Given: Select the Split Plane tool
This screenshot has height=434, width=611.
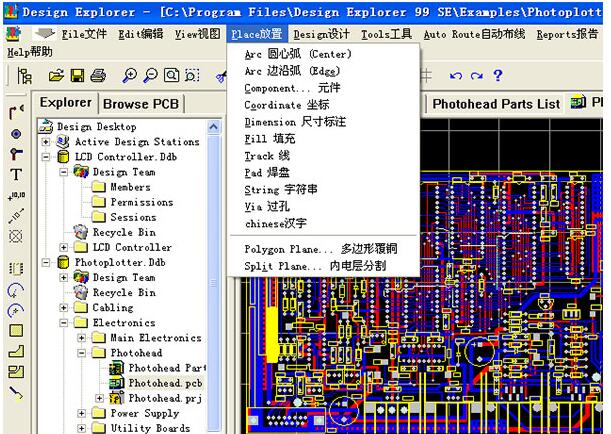Looking at the screenshot, I should click(x=16, y=372).
